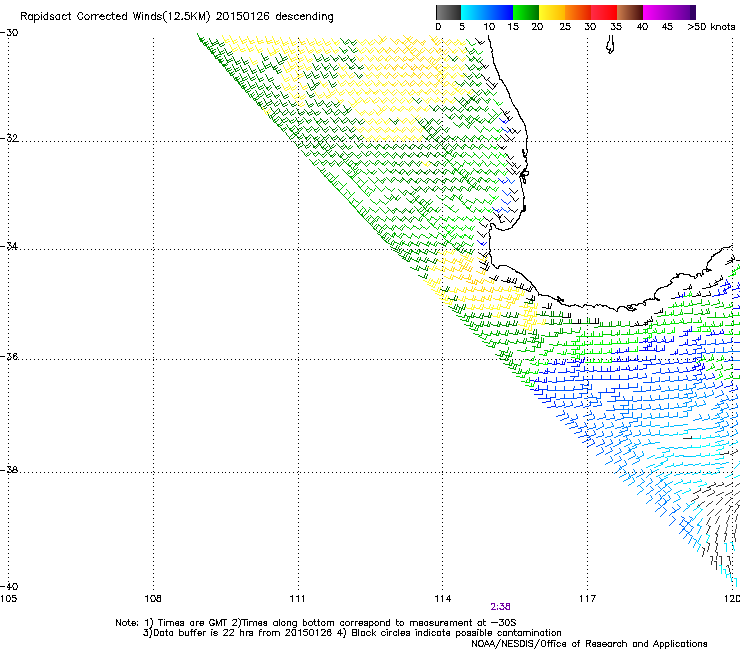Click the longitude label '105'
The height and width of the screenshot is (650, 740).
pos(8,599)
